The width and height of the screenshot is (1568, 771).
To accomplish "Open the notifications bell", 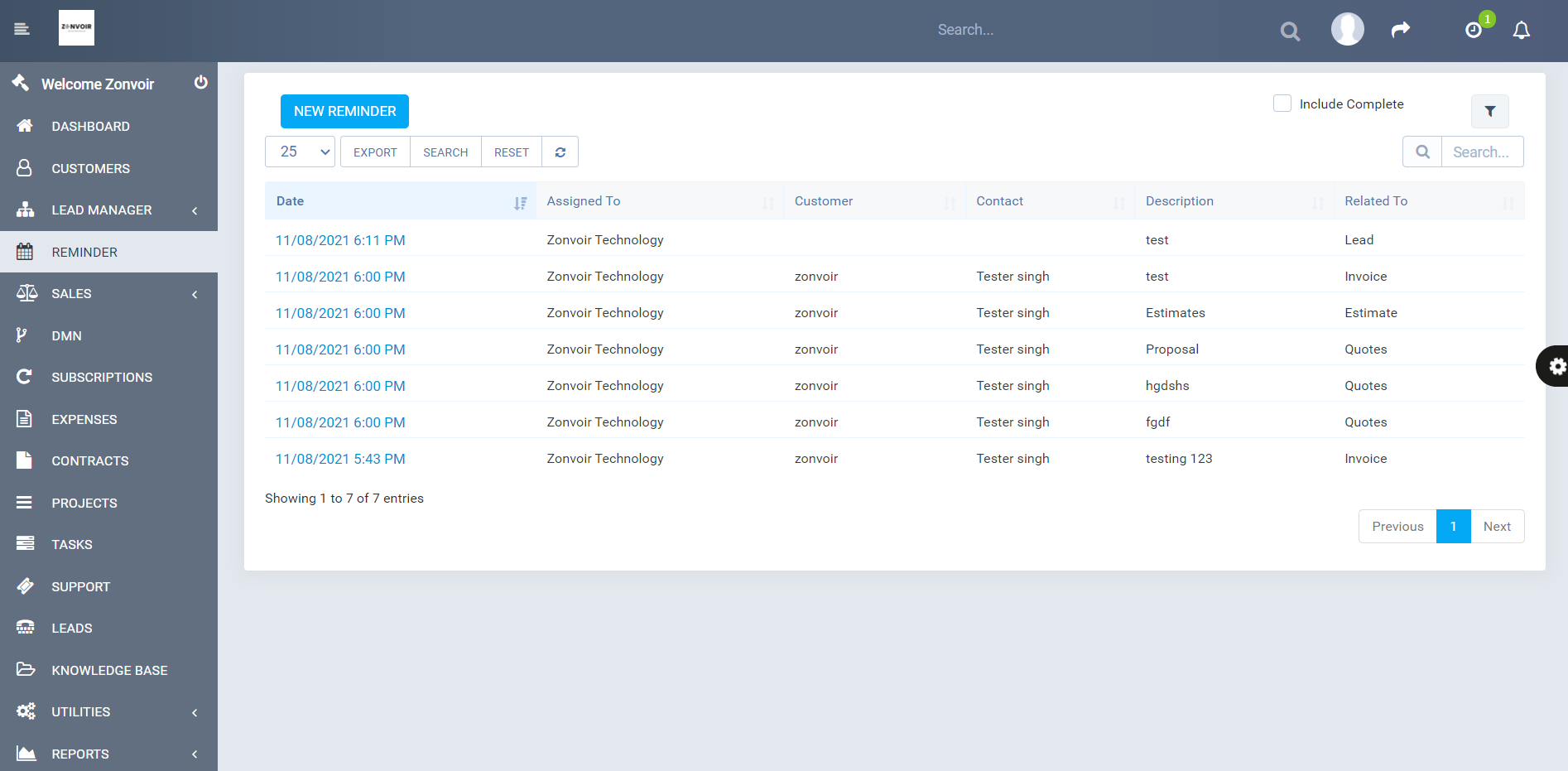I will (x=1522, y=29).
